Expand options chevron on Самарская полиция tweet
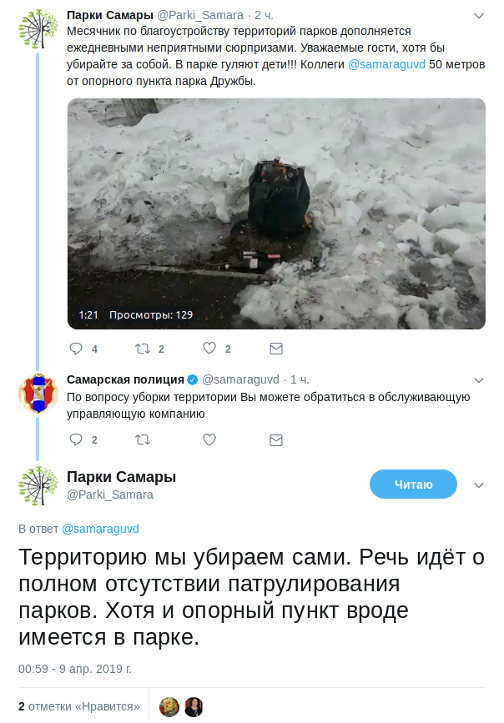The width and height of the screenshot is (504, 723). (x=479, y=380)
